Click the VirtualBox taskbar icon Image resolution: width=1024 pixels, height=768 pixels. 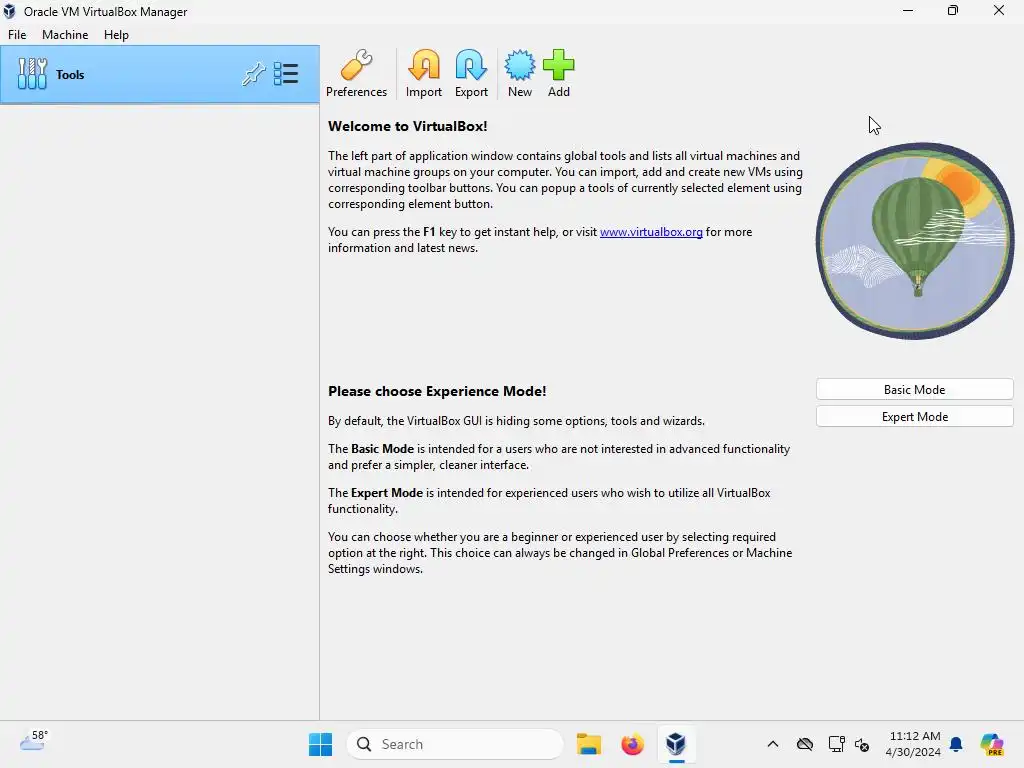pyautogui.click(x=676, y=744)
